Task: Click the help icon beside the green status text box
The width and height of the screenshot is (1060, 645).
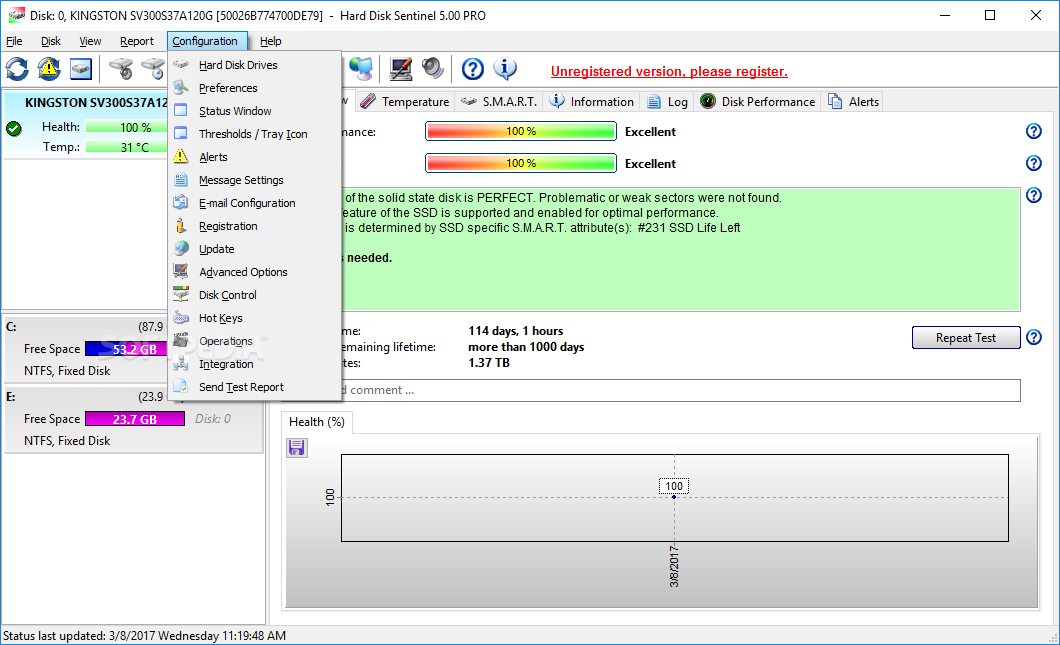Action: coord(1034,195)
